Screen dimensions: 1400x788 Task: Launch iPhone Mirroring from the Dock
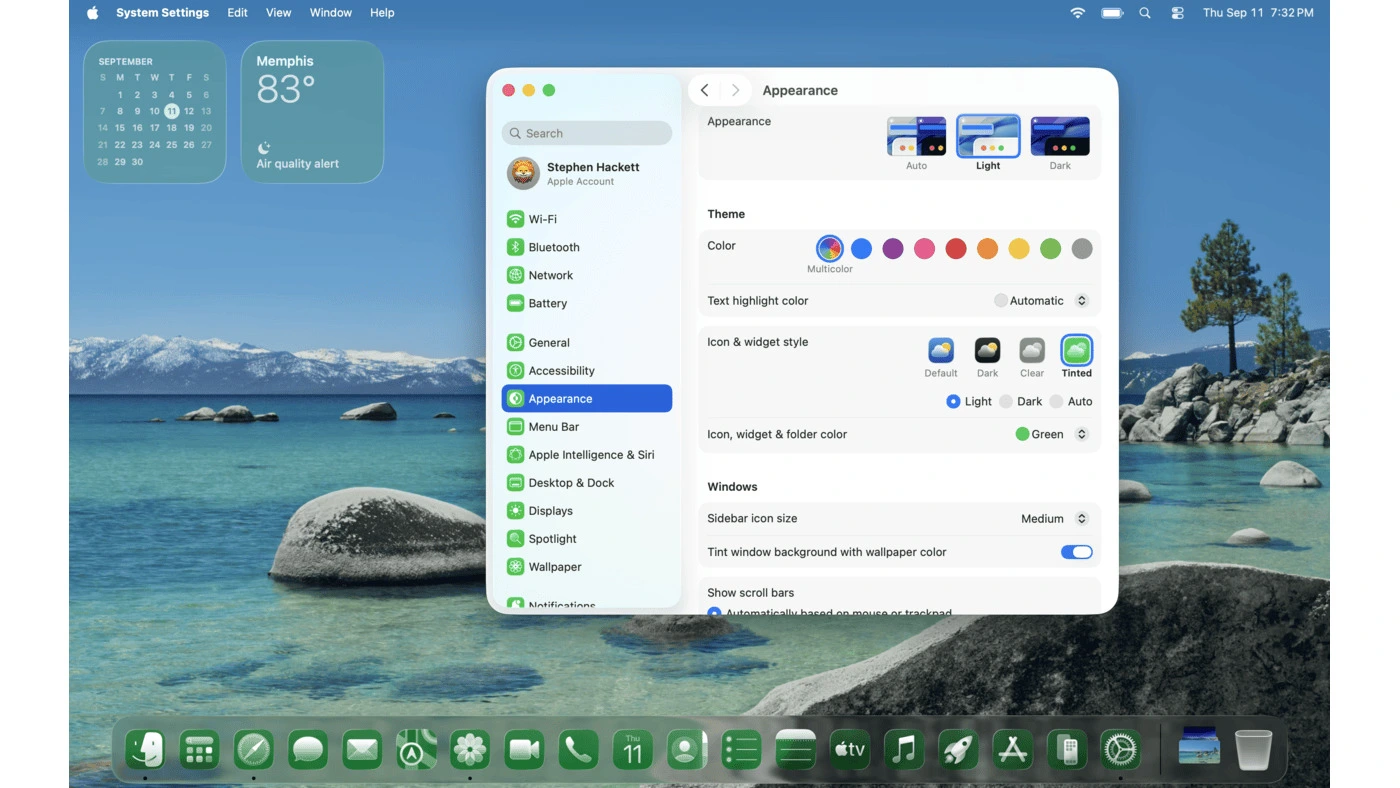[x=1066, y=749]
